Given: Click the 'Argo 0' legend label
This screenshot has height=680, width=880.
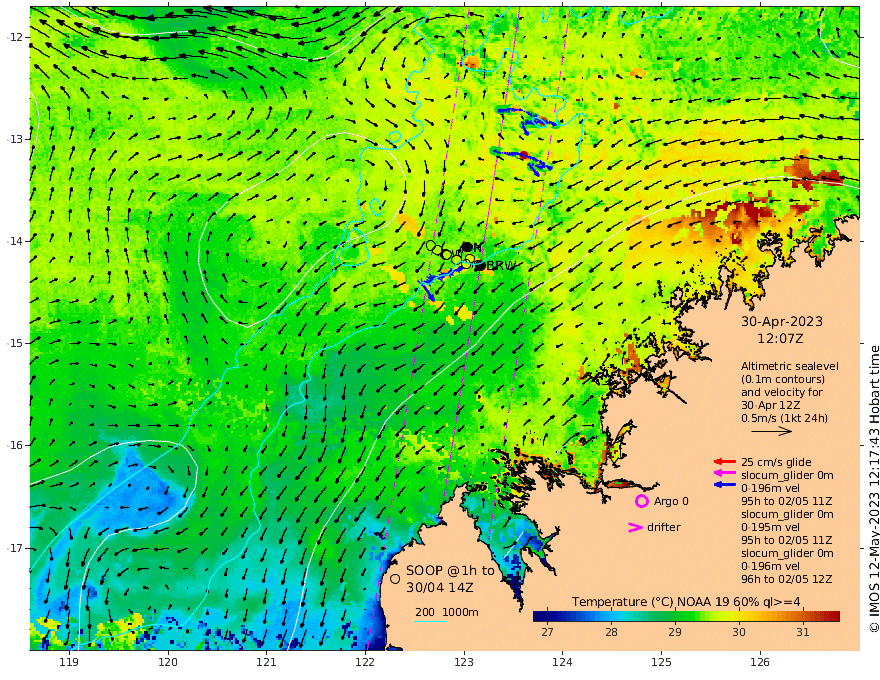Looking at the screenshot, I should 671,501.
